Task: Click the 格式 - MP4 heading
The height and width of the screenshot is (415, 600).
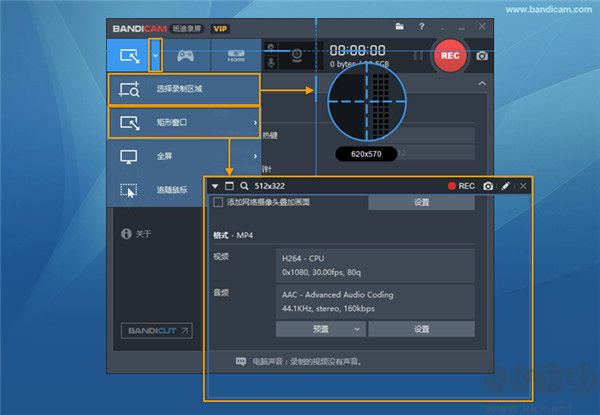Action: [x=233, y=235]
